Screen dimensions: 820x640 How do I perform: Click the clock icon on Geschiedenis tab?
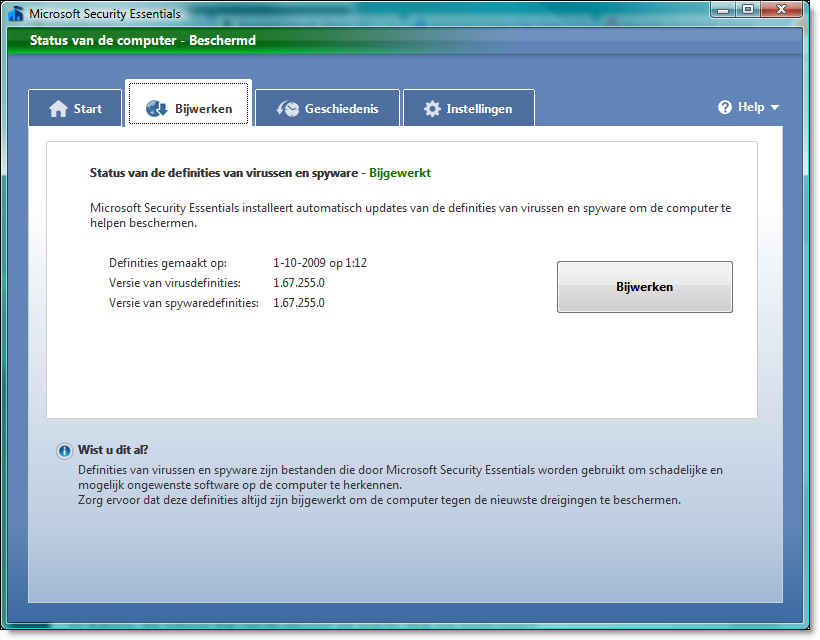point(288,109)
